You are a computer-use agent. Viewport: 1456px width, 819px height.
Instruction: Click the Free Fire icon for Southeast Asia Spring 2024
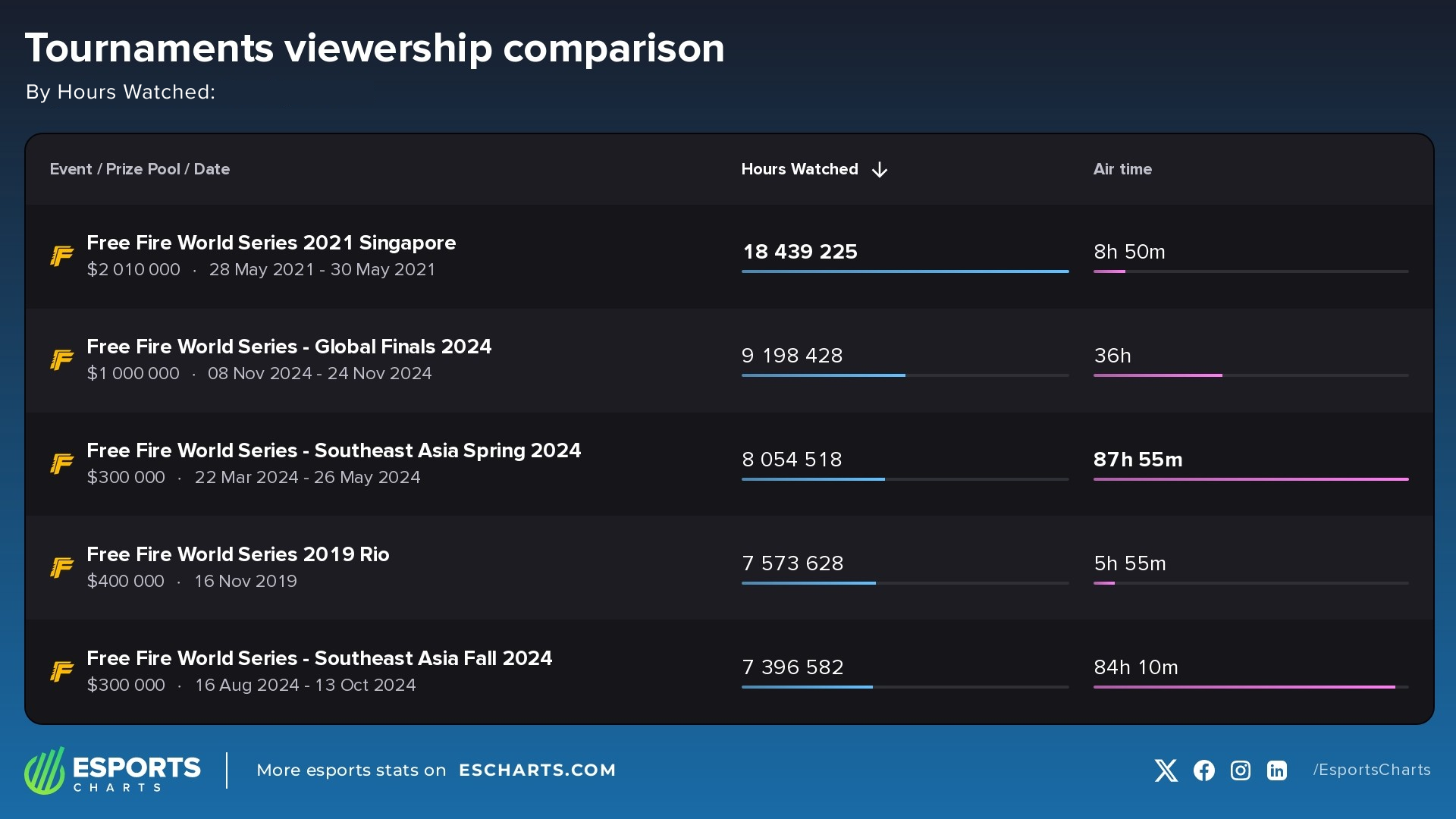point(61,463)
